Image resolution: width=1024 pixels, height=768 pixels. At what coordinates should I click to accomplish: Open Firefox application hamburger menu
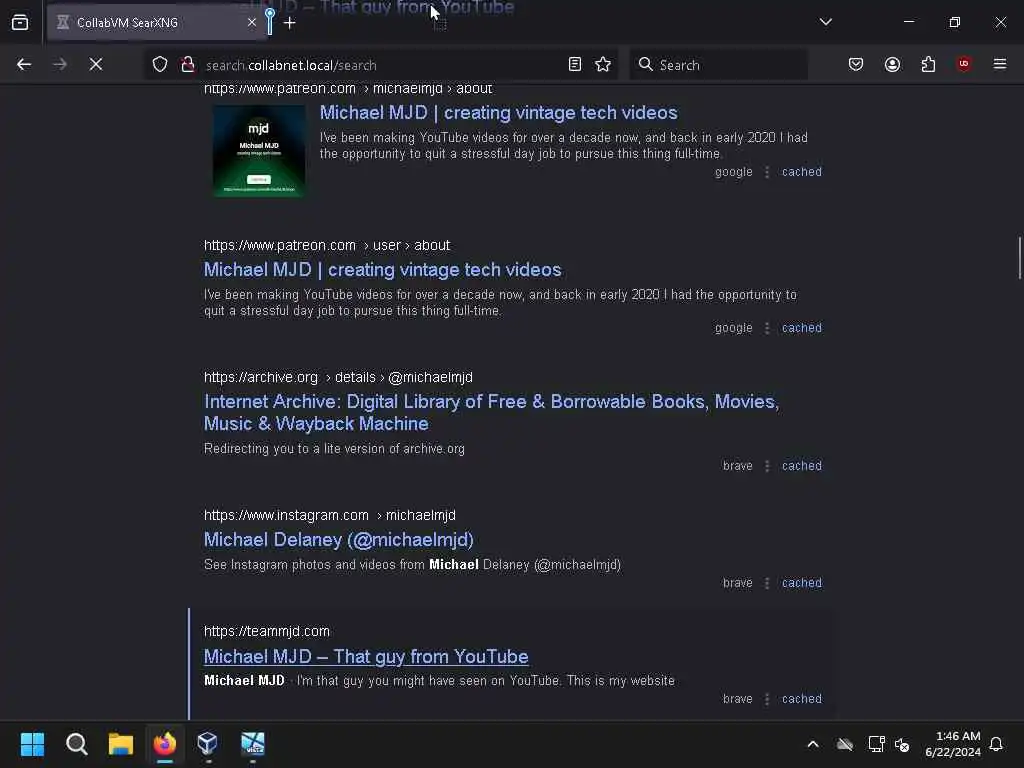1000,64
